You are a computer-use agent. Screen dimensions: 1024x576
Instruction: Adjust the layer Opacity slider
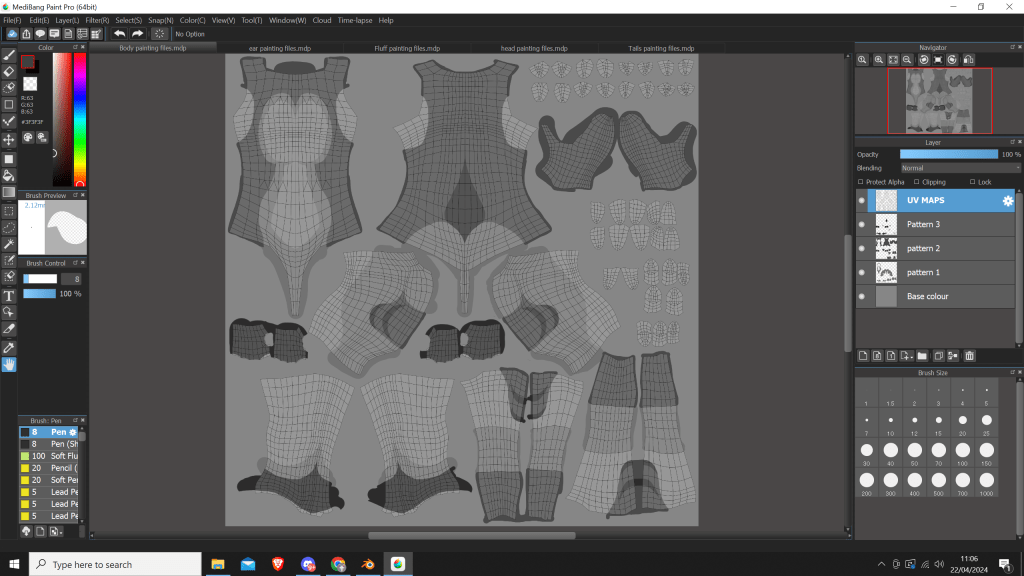[x=948, y=154]
